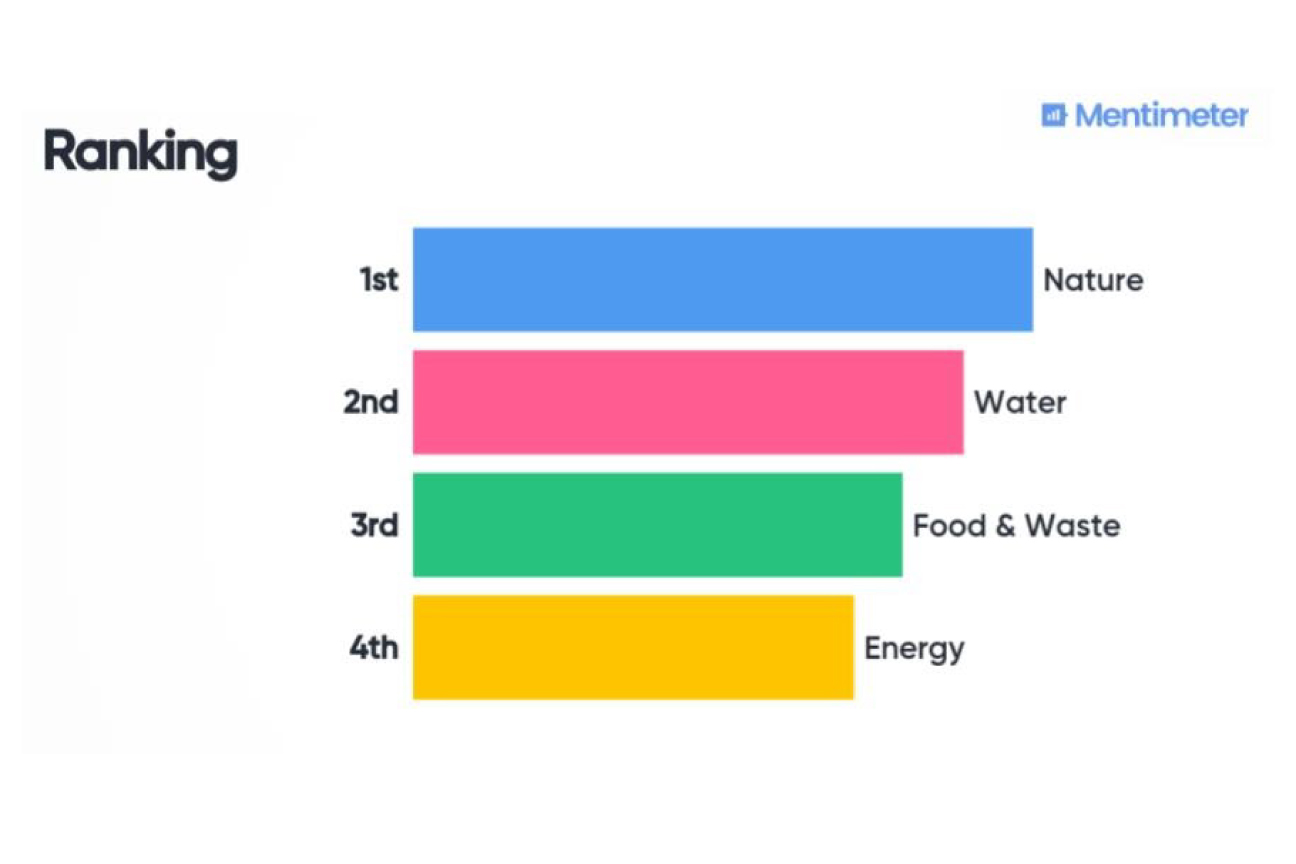Image resolution: width=1296 pixels, height=864 pixels.
Task: Click the 2nd rank label
Action: point(371,402)
